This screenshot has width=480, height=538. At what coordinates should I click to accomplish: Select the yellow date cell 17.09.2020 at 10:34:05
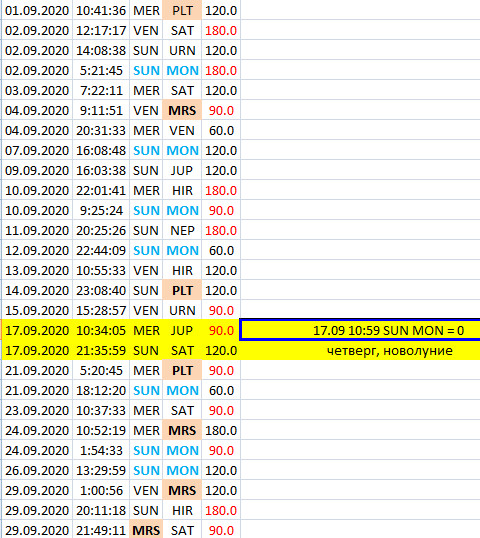coord(37,330)
